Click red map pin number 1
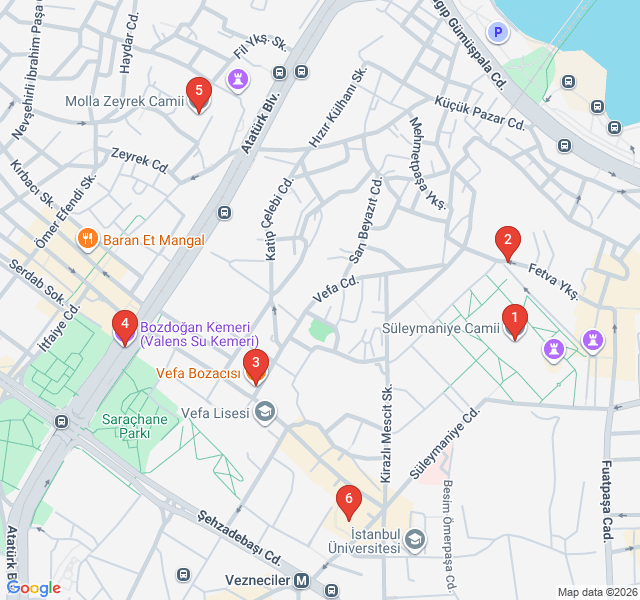The height and width of the screenshot is (600, 640). [515, 322]
